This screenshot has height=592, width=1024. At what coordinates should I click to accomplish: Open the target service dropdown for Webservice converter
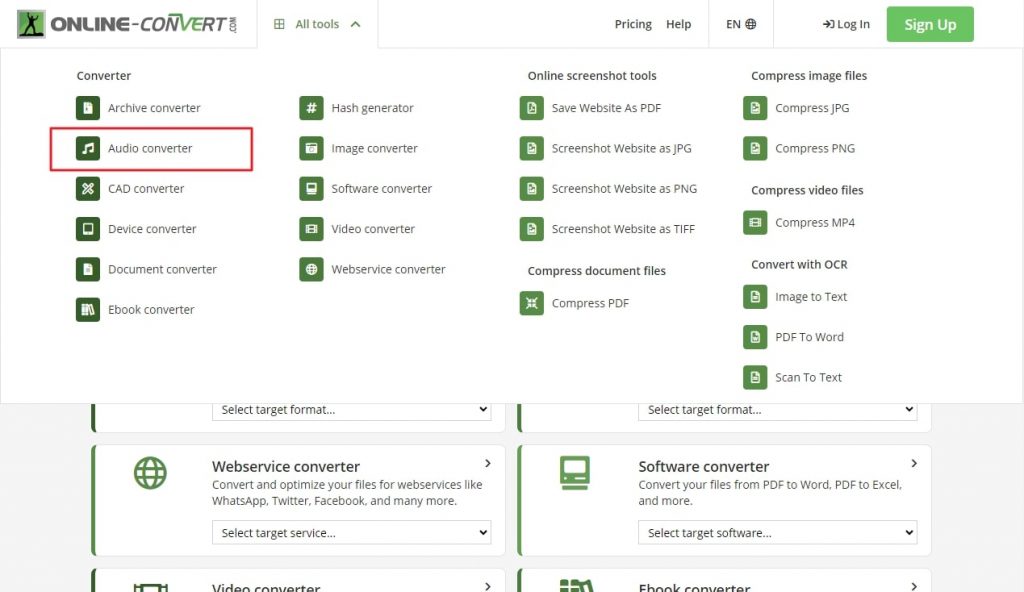tap(351, 533)
